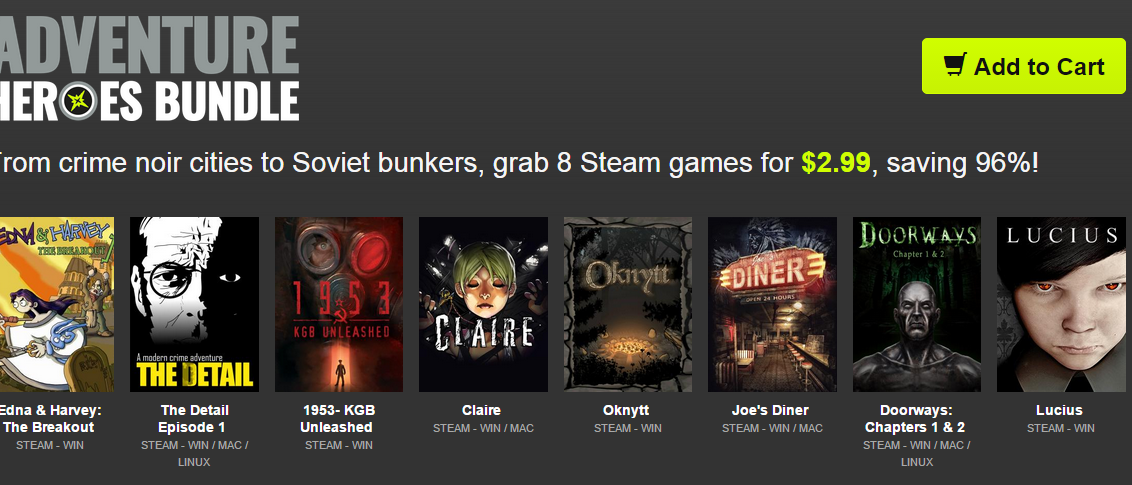Select the 1953 KGB Unleashed cover
This screenshot has width=1132, height=485.
[x=339, y=305]
